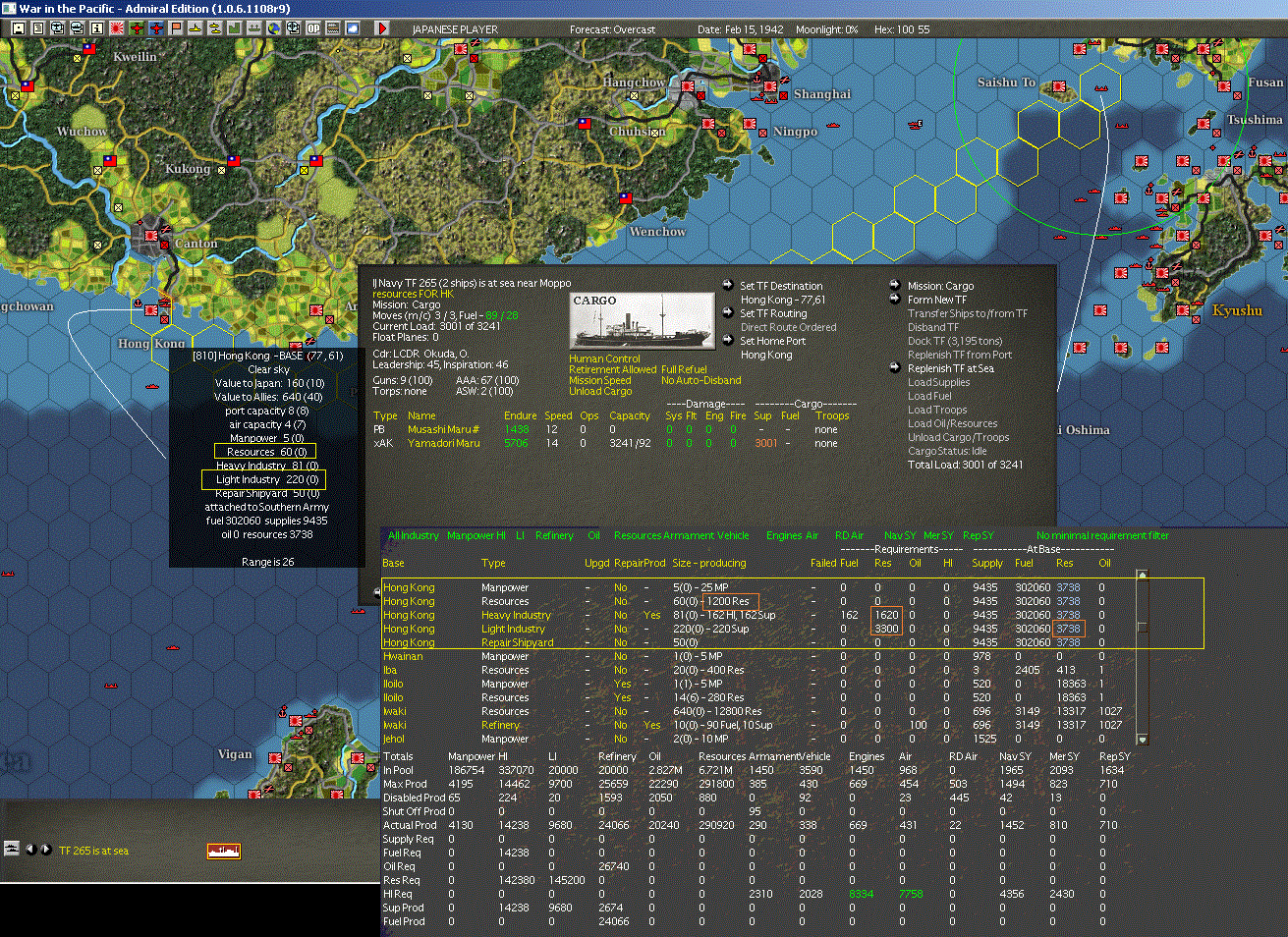Go to previous task force arrow
Viewport: 1288px width, 937px height.
pos(30,849)
